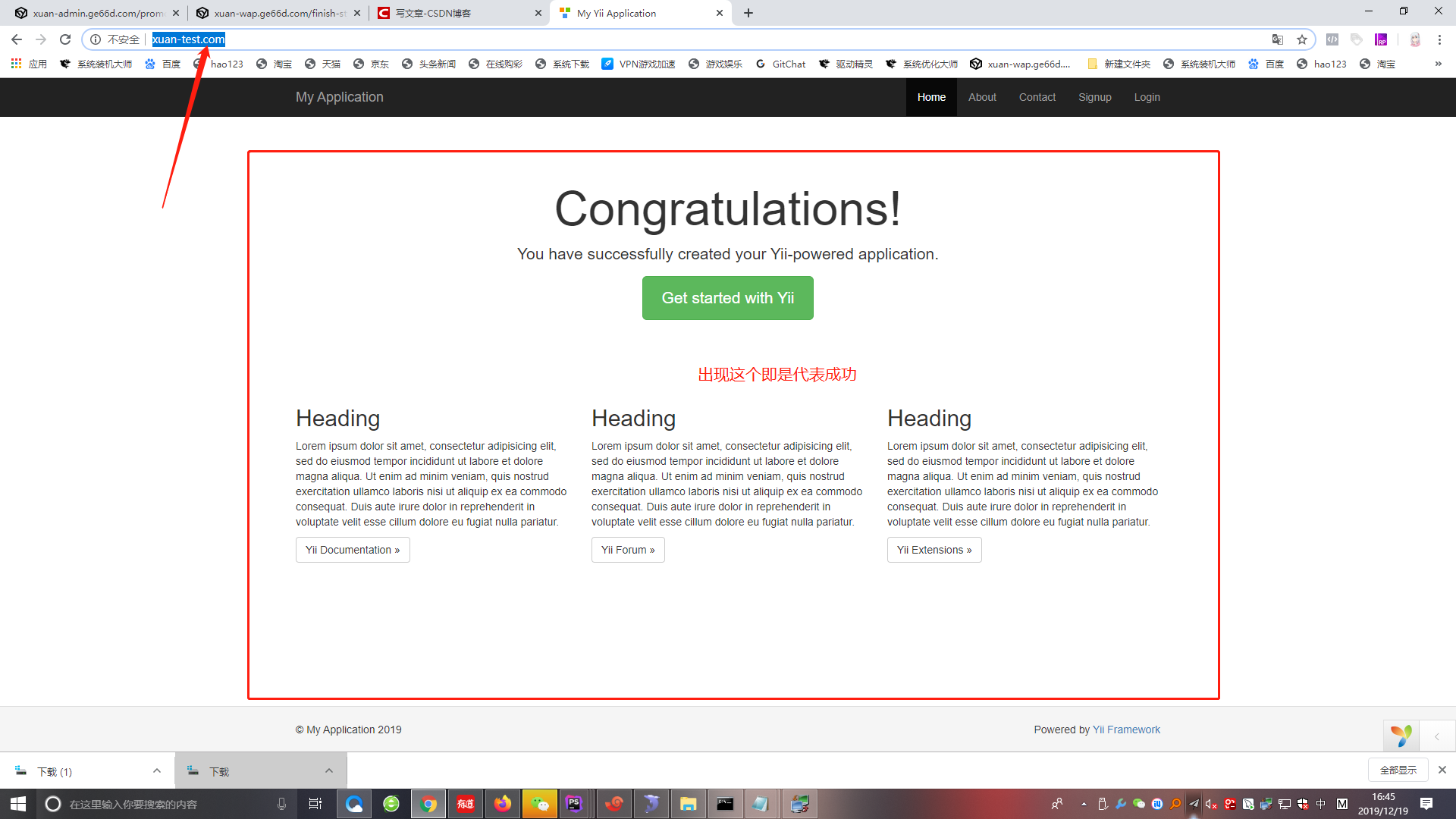Open the apps grid icon in bookmarks bar
1456x819 pixels.
tap(16, 64)
